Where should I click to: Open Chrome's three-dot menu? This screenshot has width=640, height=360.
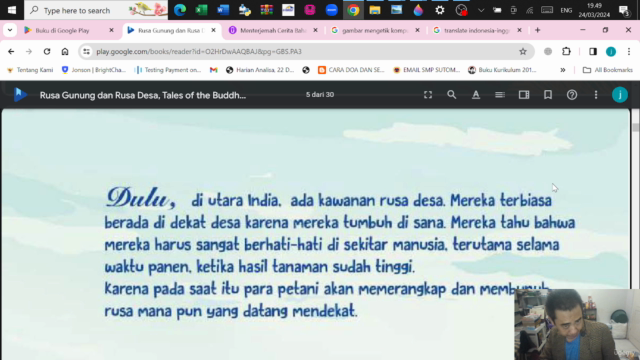click(x=629, y=51)
